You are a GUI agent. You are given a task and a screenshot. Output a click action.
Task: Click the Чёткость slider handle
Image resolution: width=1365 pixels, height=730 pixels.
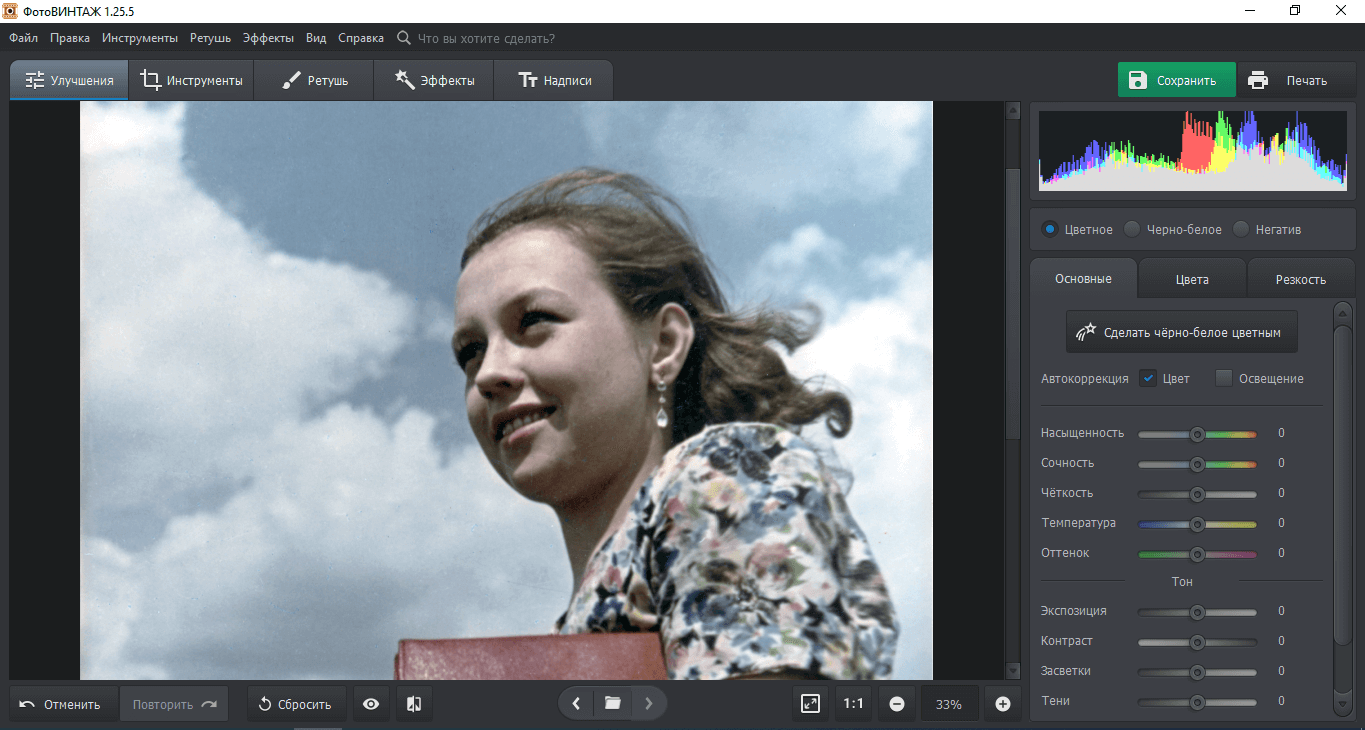[x=1197, y=494]
